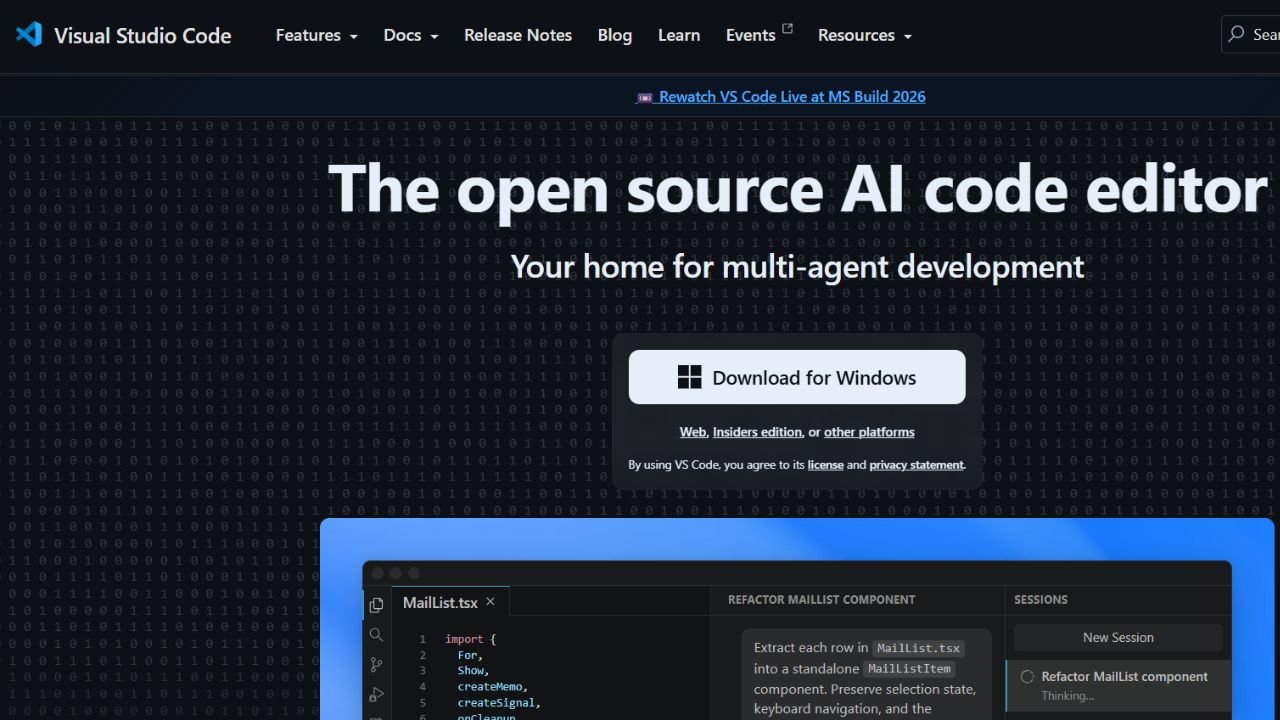The height and width of the screenshot is (720, 1280).
Task: Click the 'createSignal,' code line
Action: click(x=499, y=703)
